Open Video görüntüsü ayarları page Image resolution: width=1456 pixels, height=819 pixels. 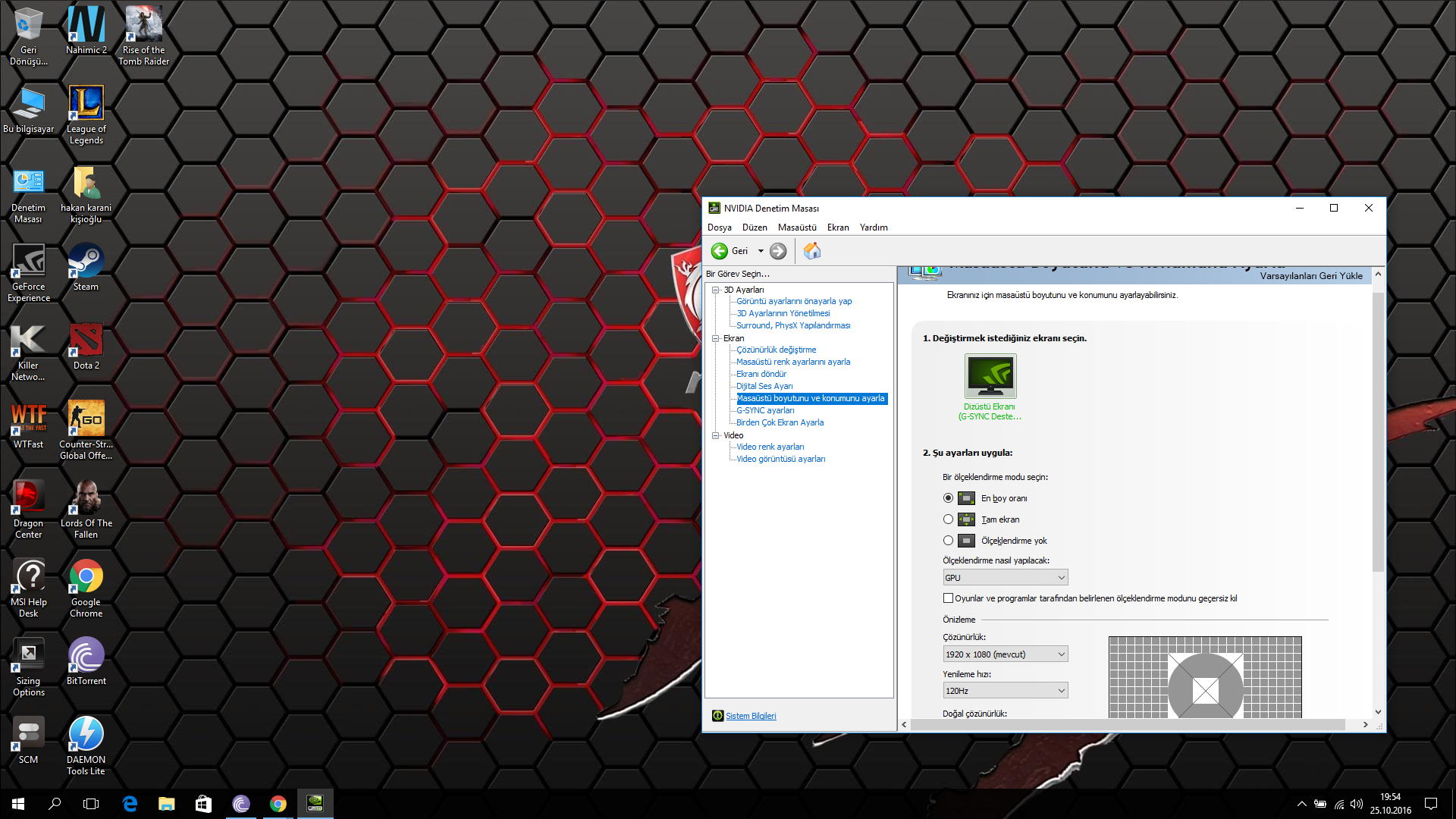[x=781, y=459]
